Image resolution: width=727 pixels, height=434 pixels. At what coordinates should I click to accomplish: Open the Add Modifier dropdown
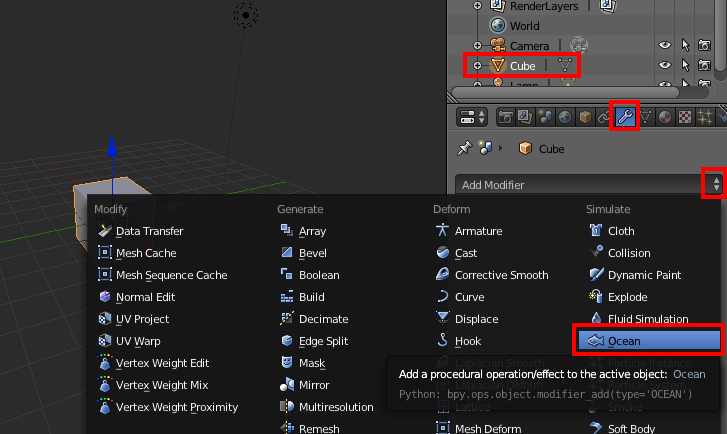589,185
